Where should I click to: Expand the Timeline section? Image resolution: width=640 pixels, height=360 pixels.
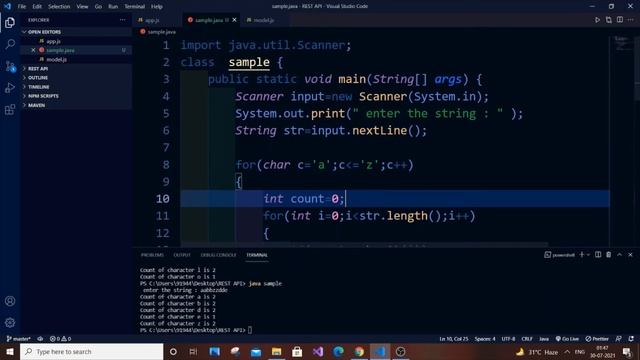[76, 87]
